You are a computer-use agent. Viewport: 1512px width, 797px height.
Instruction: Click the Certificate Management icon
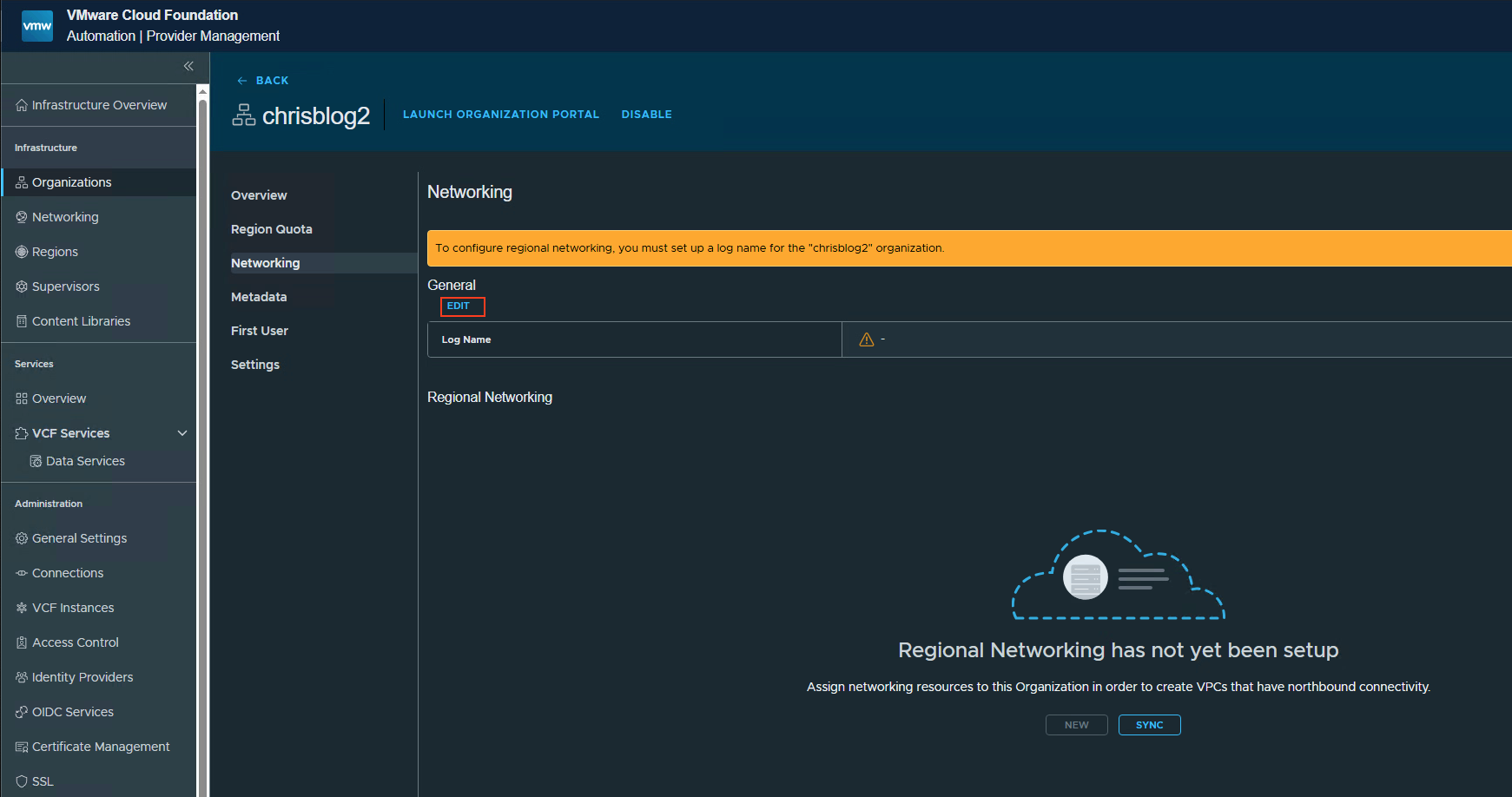22,747
